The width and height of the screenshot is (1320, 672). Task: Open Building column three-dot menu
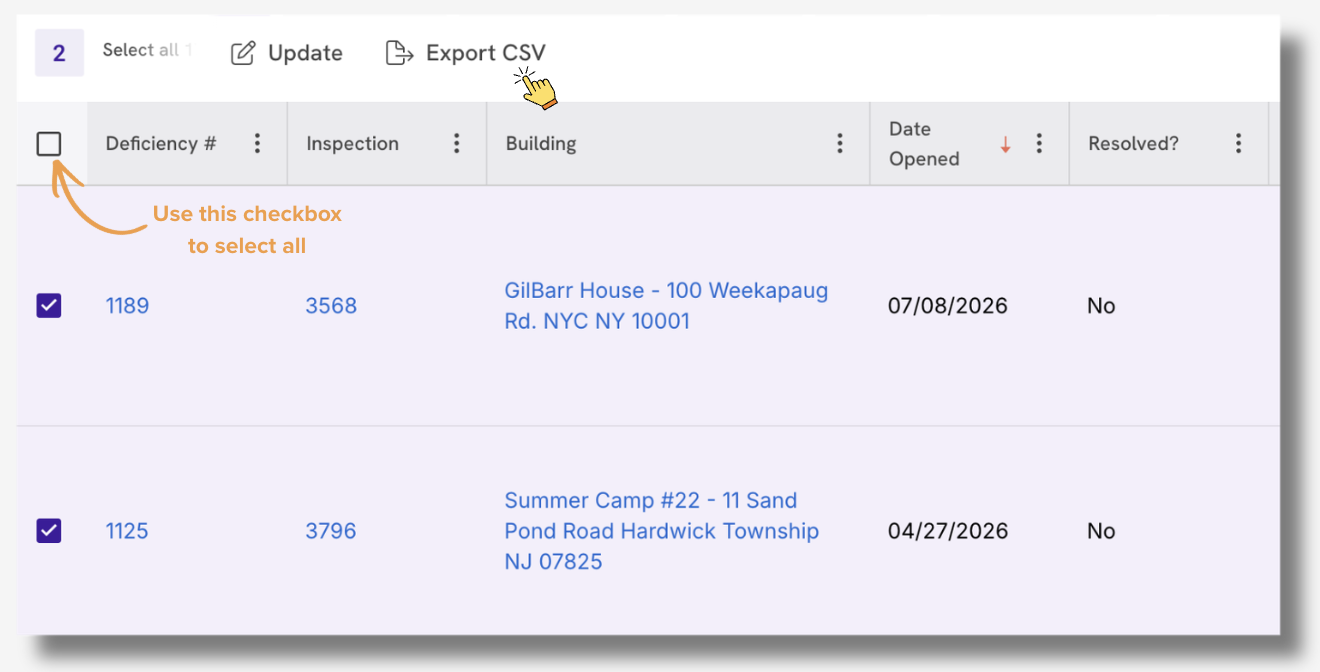(x=839, y=143)
